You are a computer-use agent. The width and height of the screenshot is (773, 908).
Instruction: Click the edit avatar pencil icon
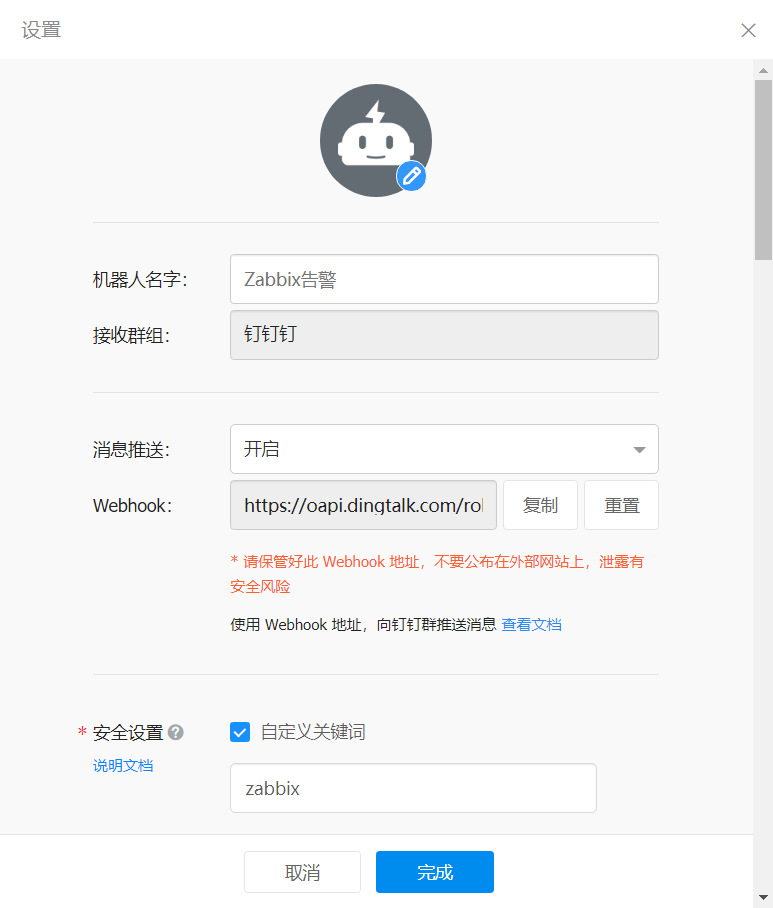point(411,176)
